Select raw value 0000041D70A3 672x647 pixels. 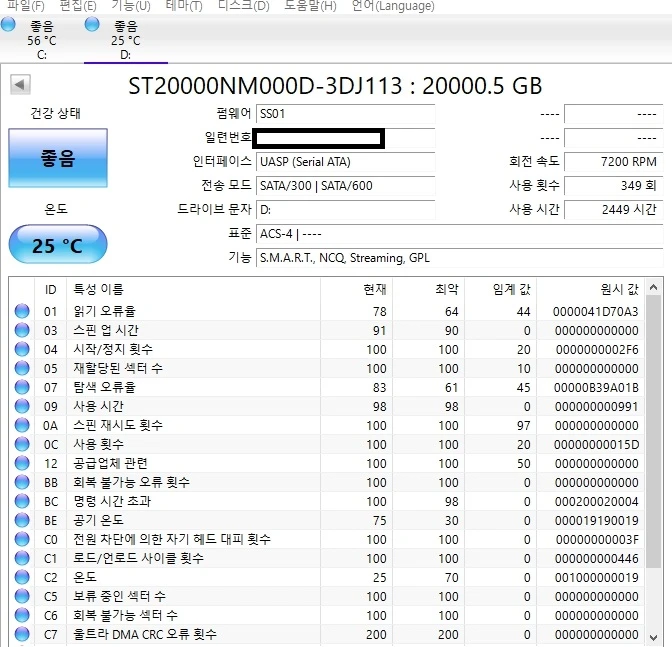(x=596, y=312)
